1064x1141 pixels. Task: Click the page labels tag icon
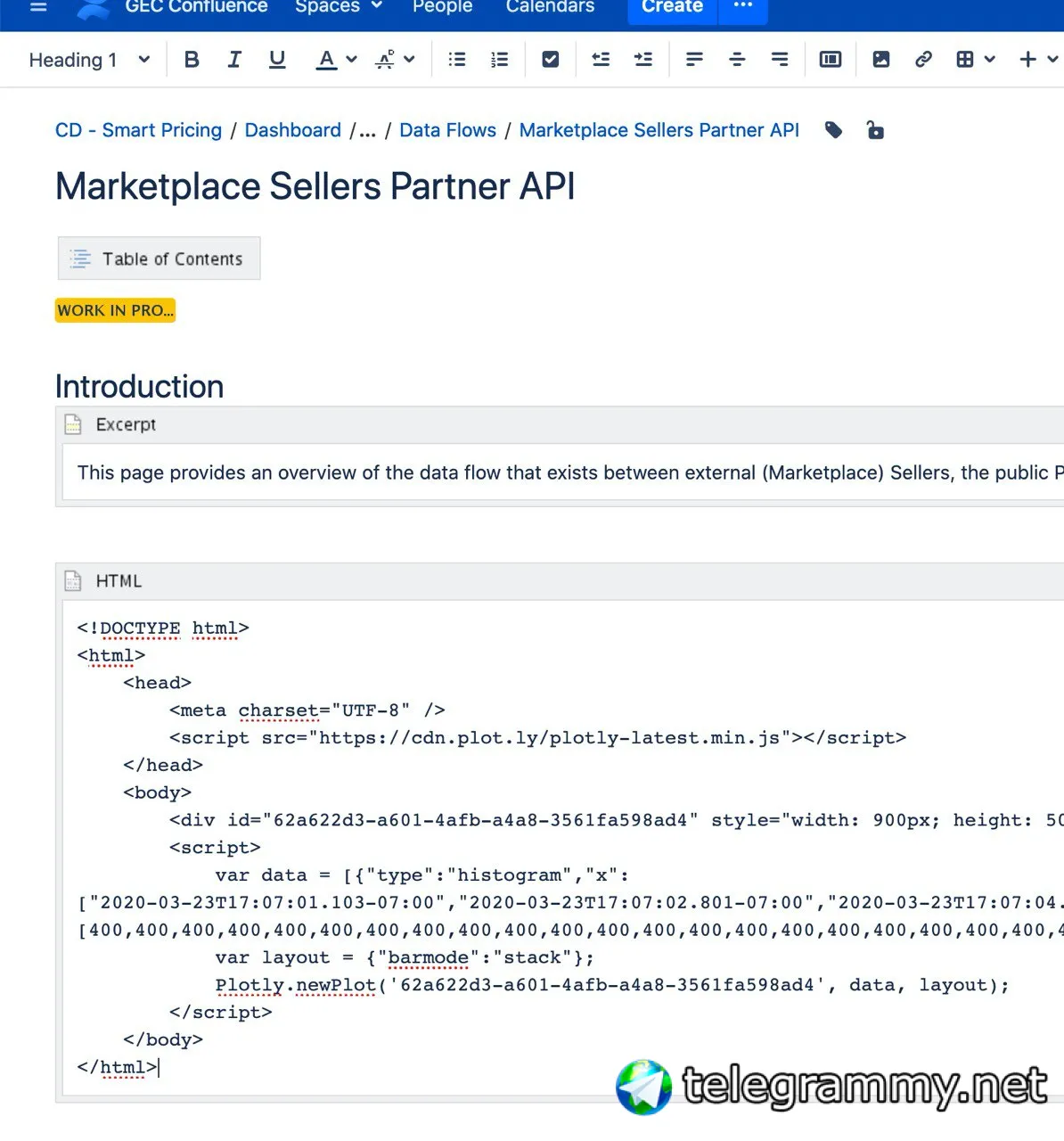click(x=834, y=130)
